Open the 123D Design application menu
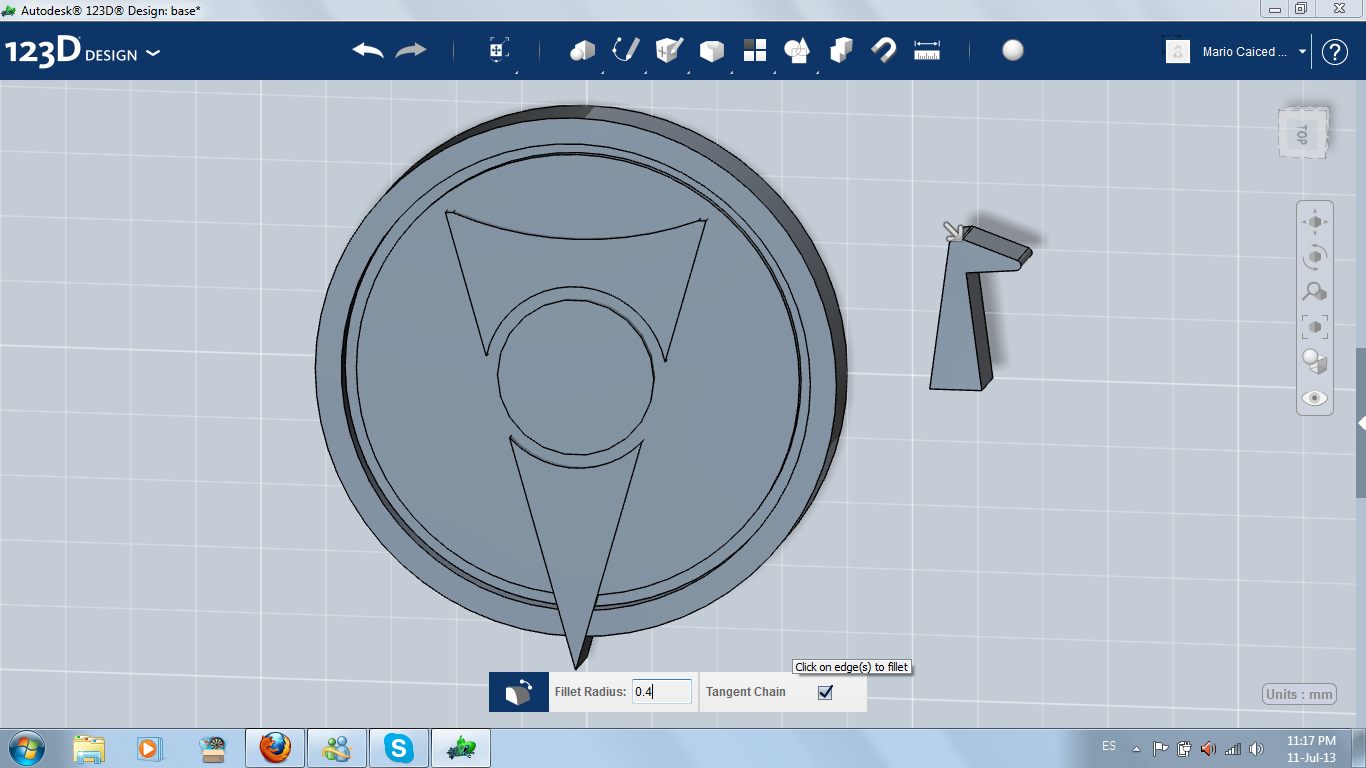The height and width of the screenshot is (768, 1366). (x=82, y=53)
